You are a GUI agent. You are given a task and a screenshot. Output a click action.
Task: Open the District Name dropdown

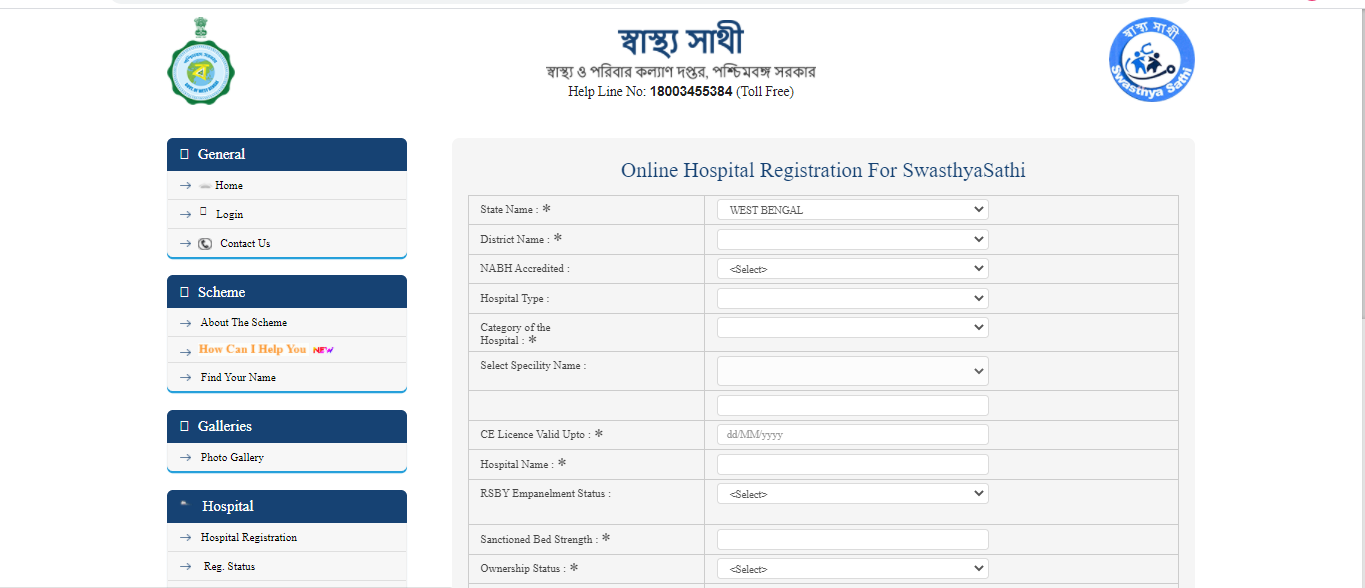coord(853,240)
